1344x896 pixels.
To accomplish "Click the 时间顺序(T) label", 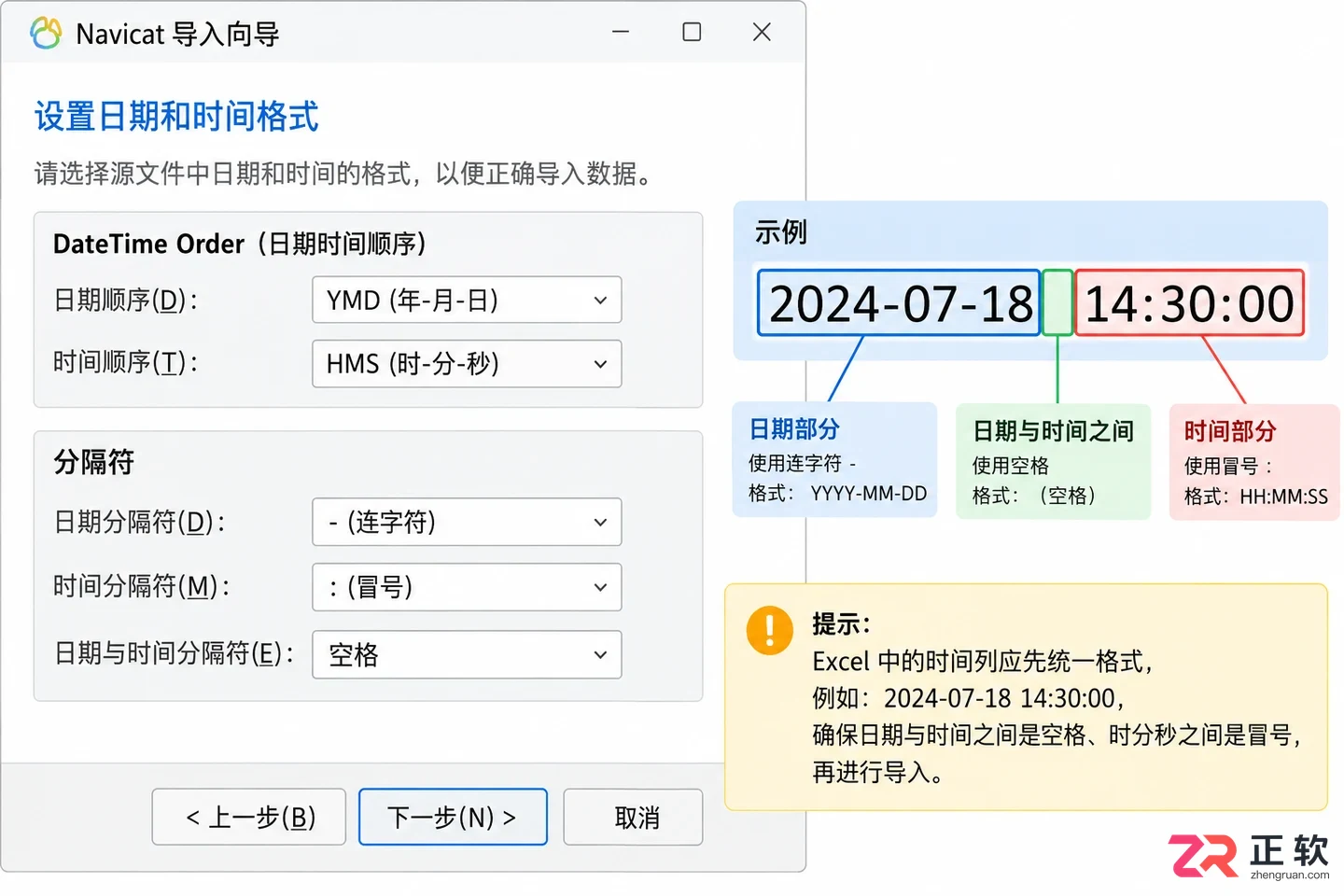I will point(126,362).
